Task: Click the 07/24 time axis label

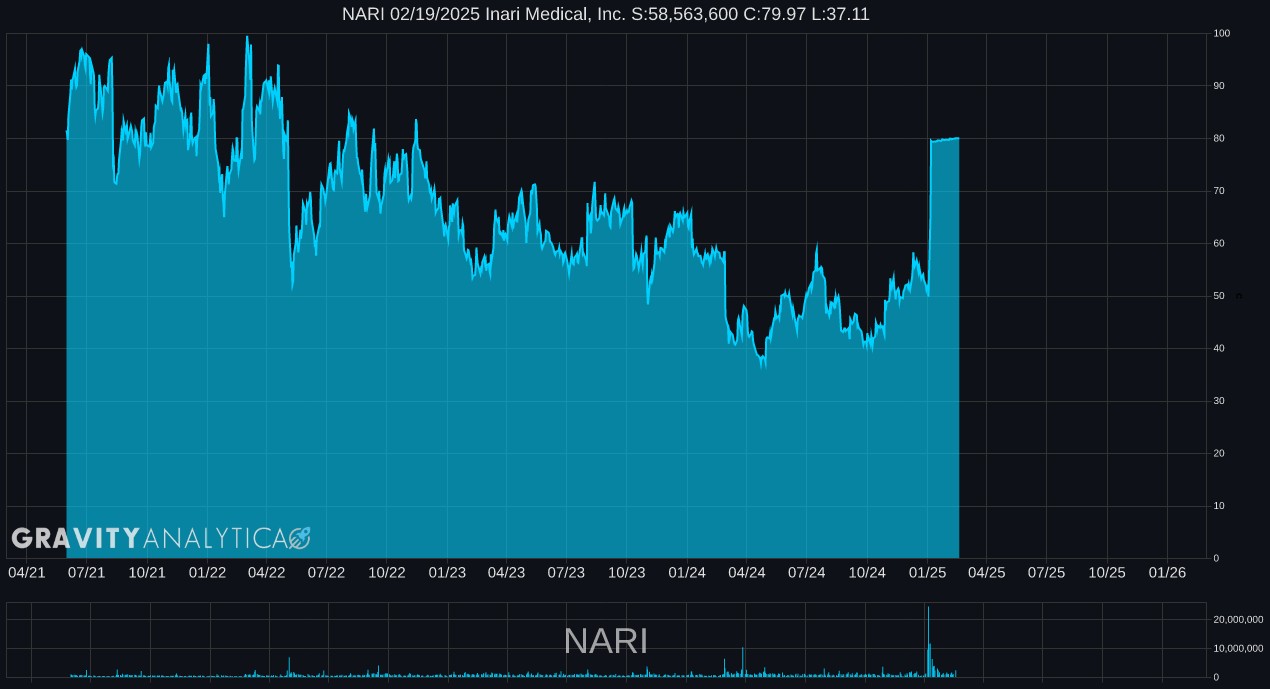Action: pos(807,572)
